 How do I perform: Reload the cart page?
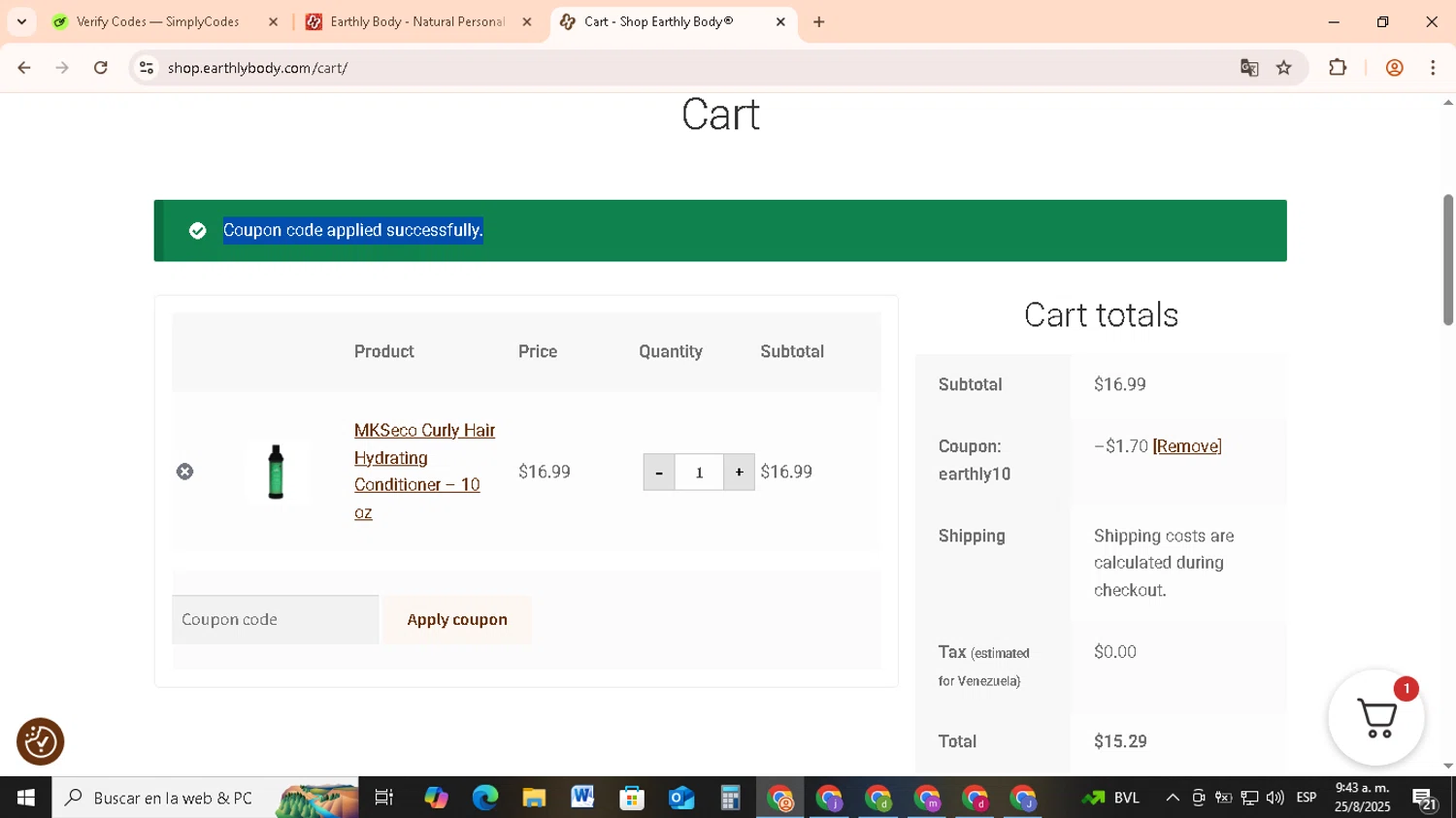pos(101,68)
